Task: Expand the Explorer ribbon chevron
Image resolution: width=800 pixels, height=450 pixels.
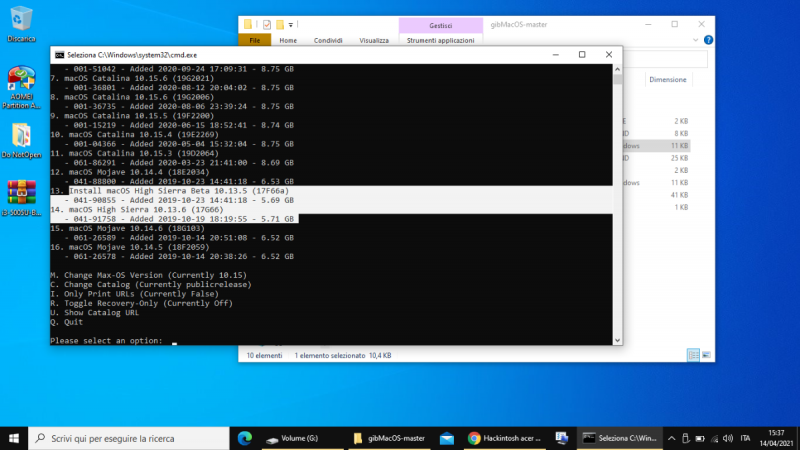Action: [695, 40]
